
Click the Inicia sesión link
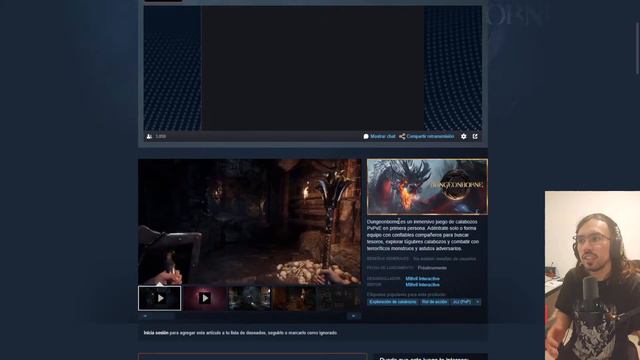tap(156, 333)
